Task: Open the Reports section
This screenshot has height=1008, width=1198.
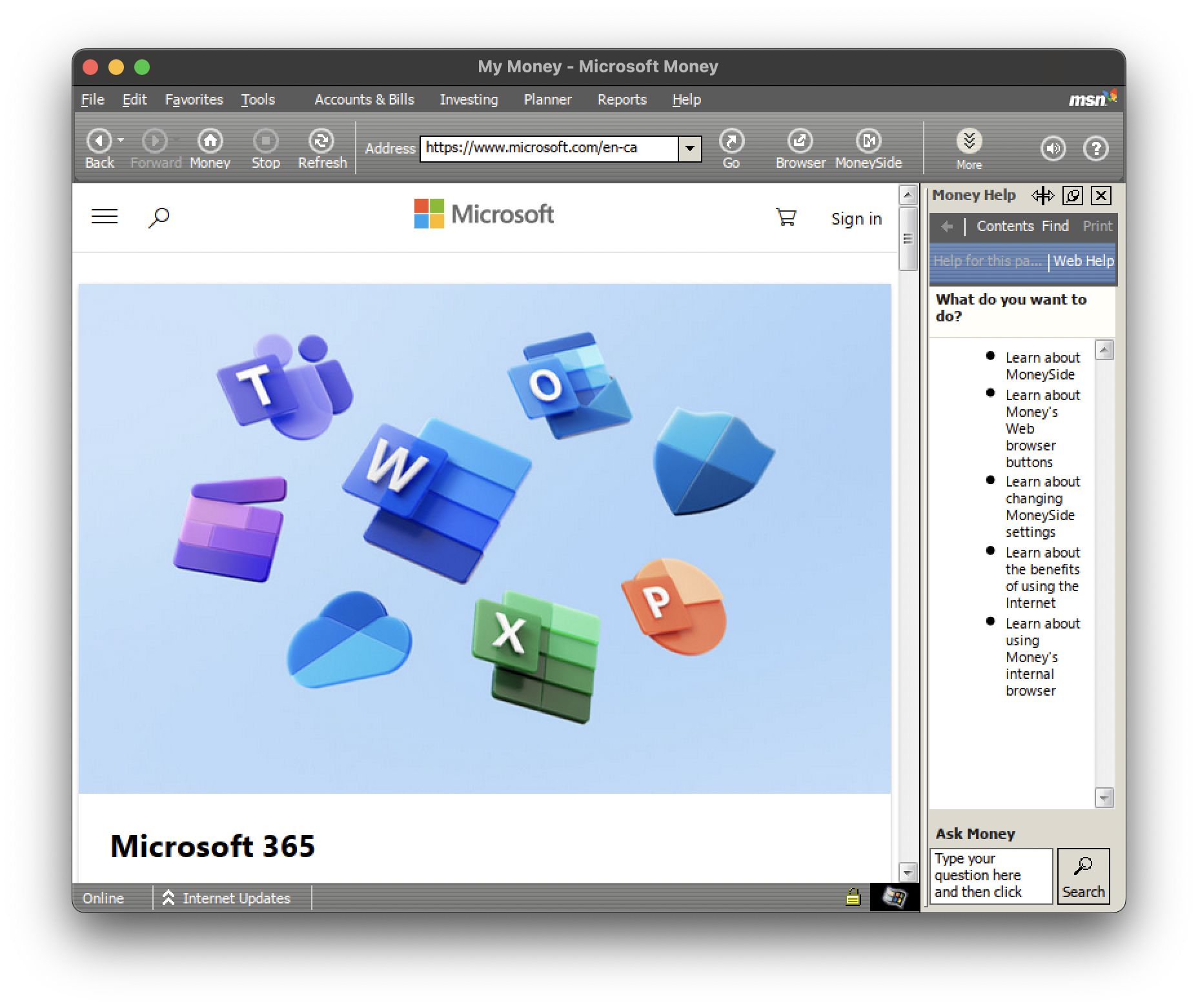Action: [622, 99]
